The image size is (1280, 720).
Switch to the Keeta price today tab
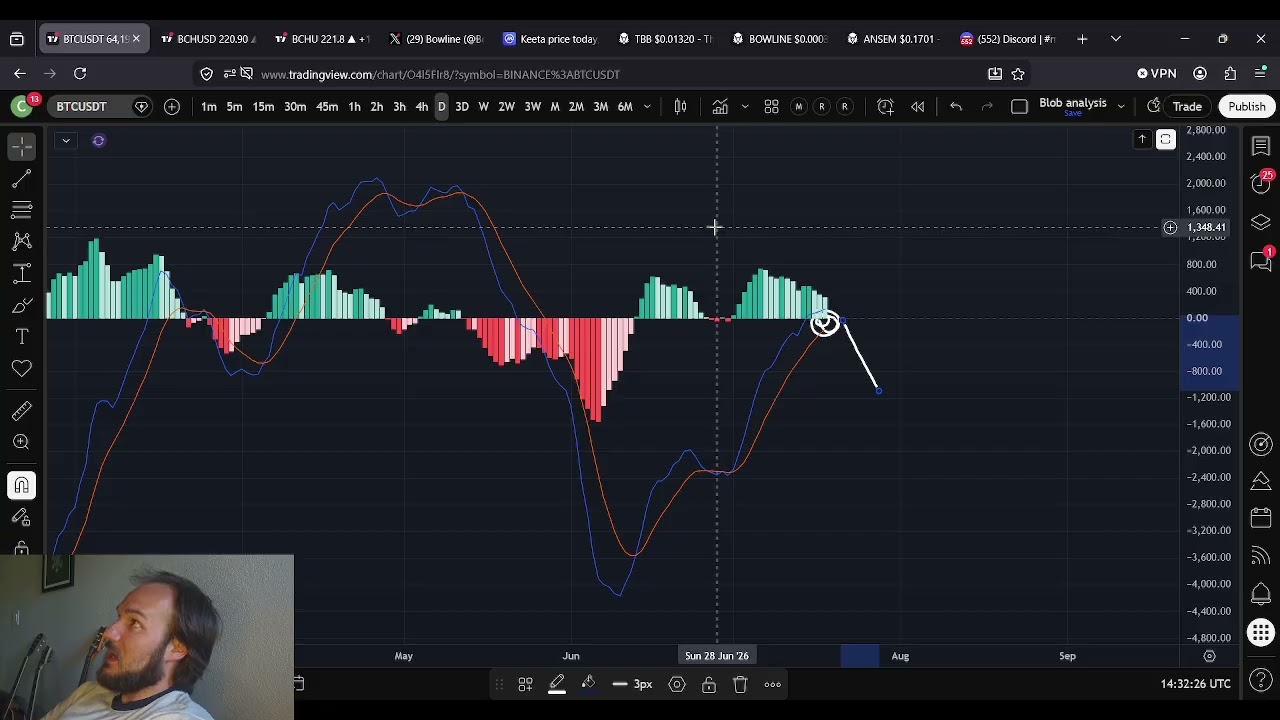550,39
